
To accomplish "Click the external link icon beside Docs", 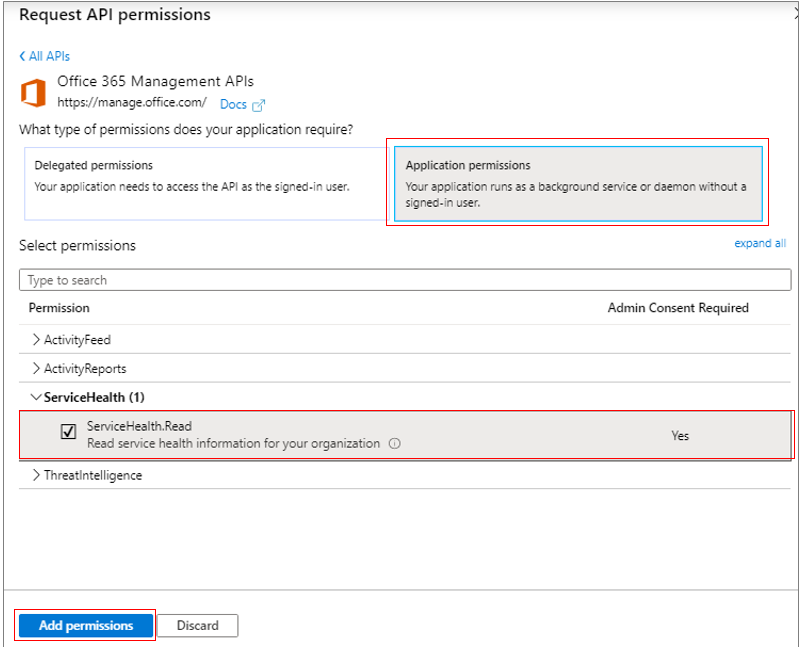I will 259,105.
